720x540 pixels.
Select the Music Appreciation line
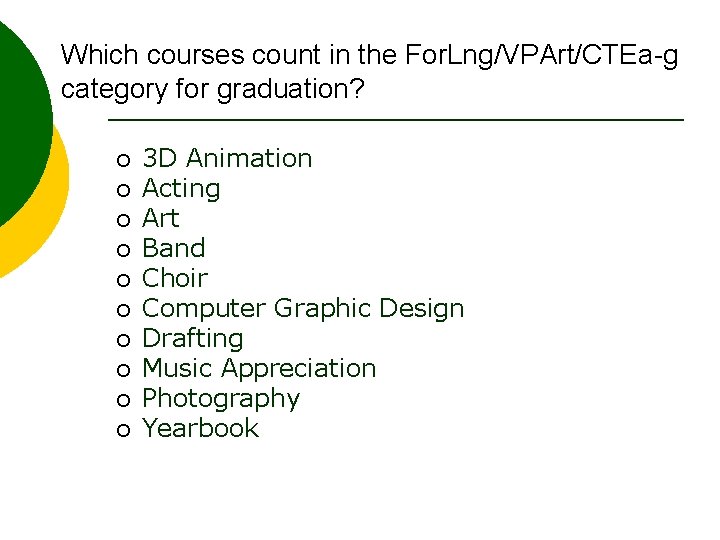coord(259,368)
